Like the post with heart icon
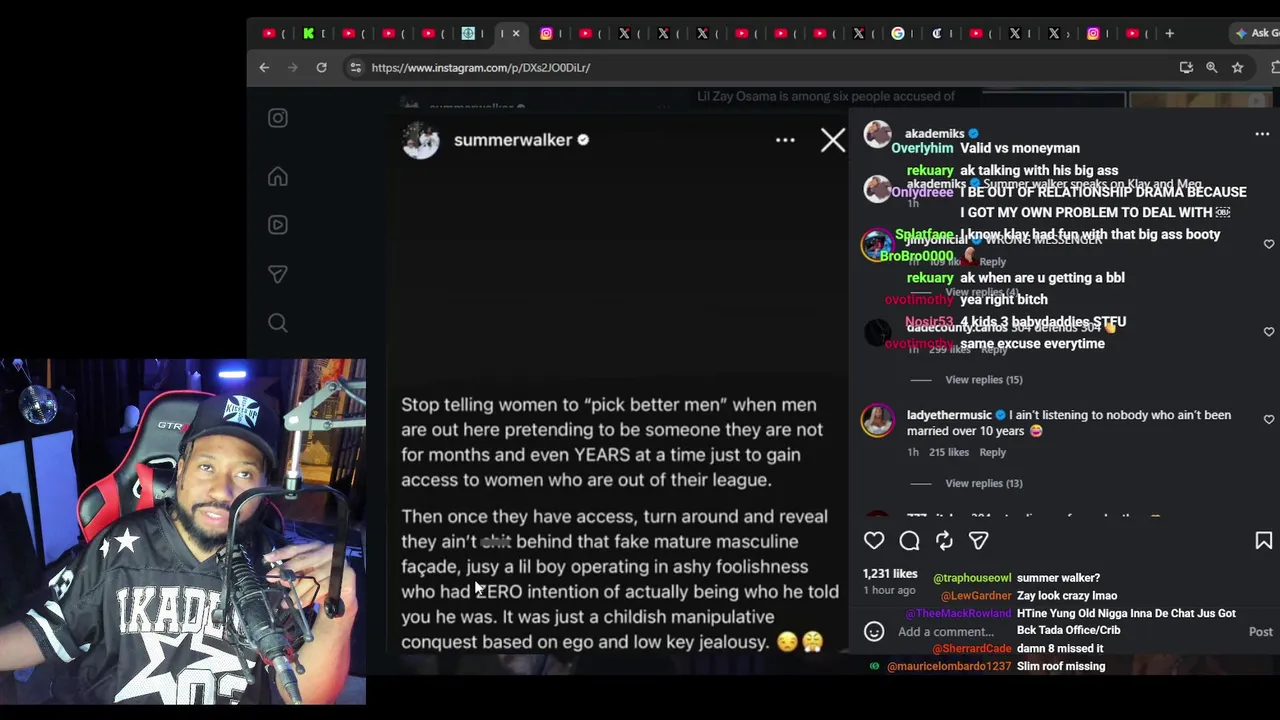The image size is (1280, 720). [x=874, y=540]
